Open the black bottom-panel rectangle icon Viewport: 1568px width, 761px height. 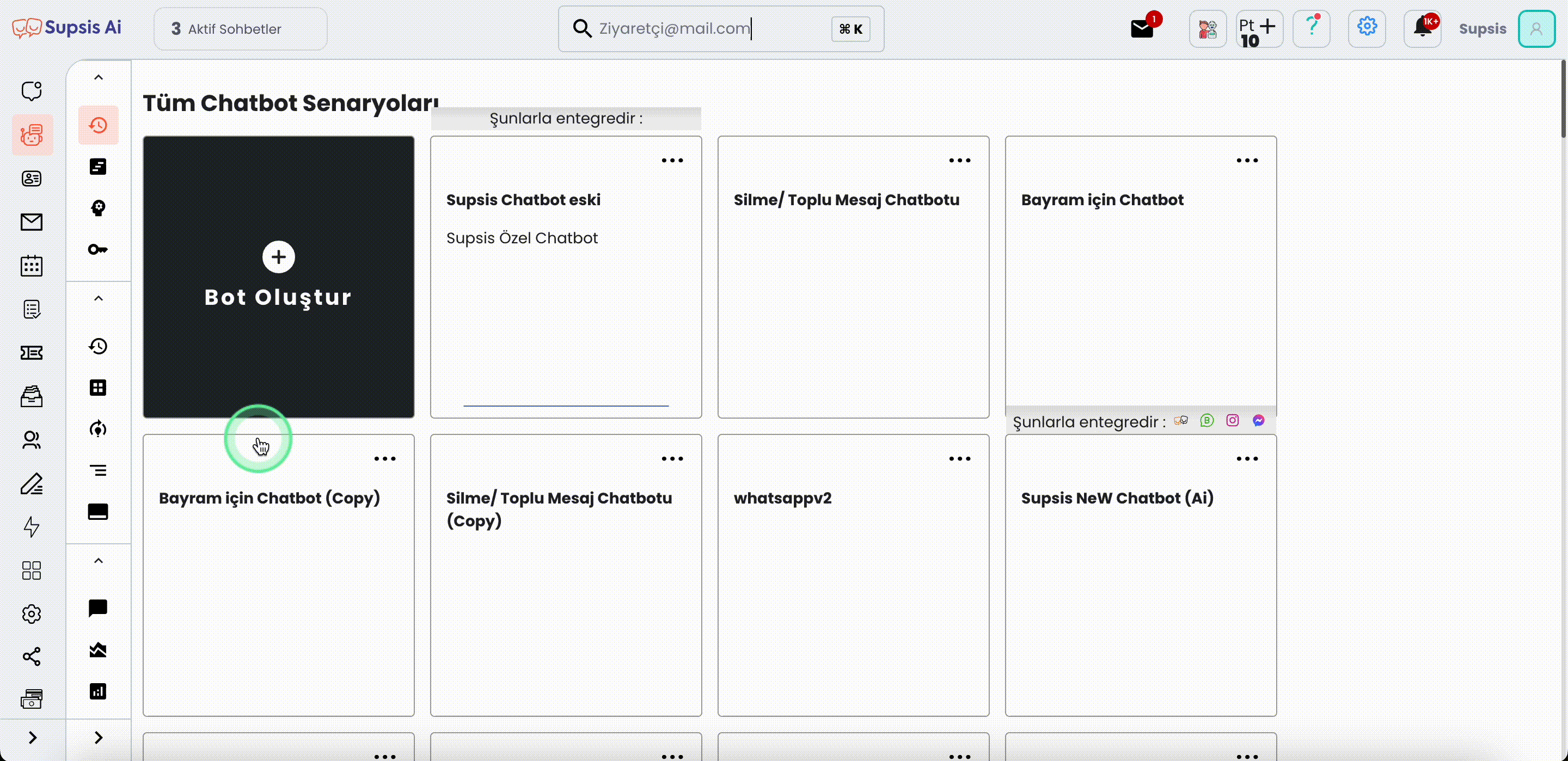coord(98,512)
